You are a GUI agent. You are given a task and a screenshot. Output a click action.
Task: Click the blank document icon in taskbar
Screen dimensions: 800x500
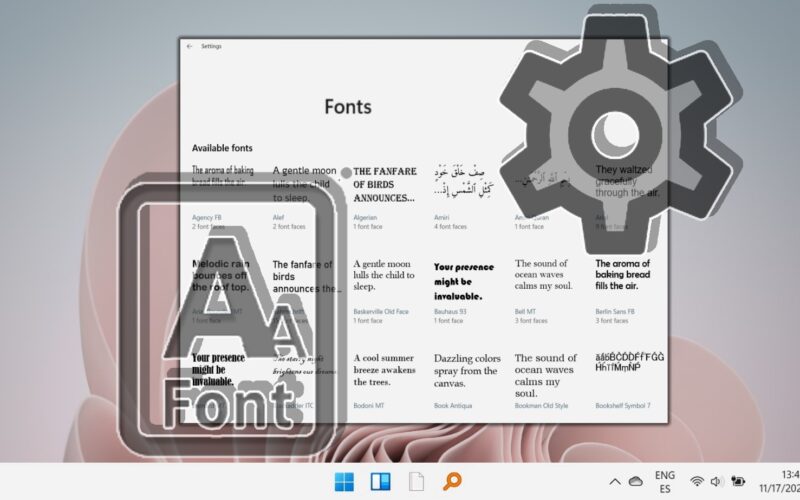click(x=416, y=481)
